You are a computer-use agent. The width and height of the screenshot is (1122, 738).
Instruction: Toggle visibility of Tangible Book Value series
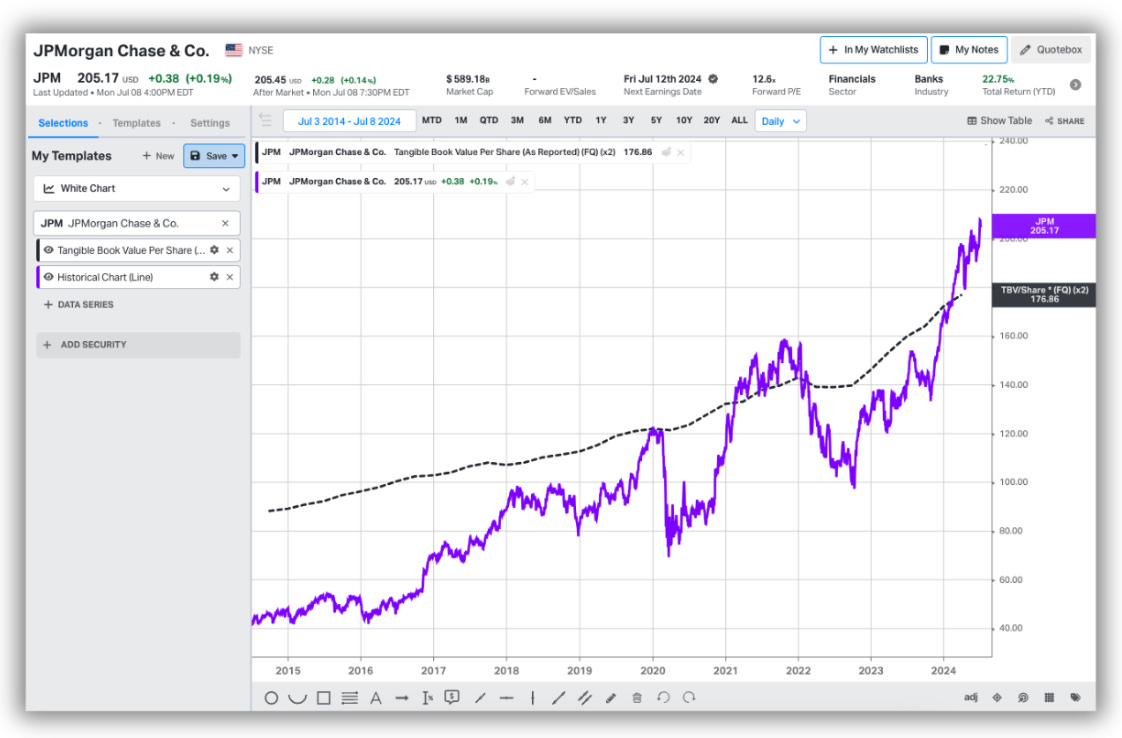(x=49, y=250)
